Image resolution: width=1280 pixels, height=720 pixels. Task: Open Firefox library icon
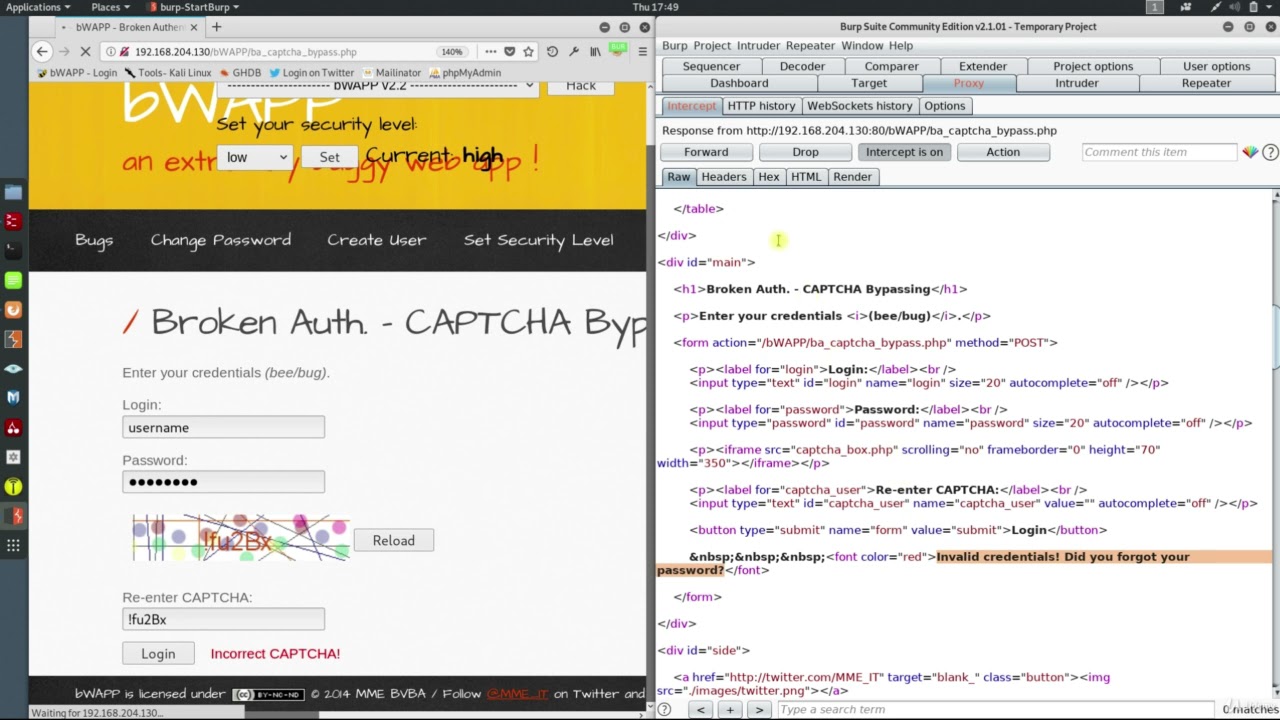pos(595,51)
